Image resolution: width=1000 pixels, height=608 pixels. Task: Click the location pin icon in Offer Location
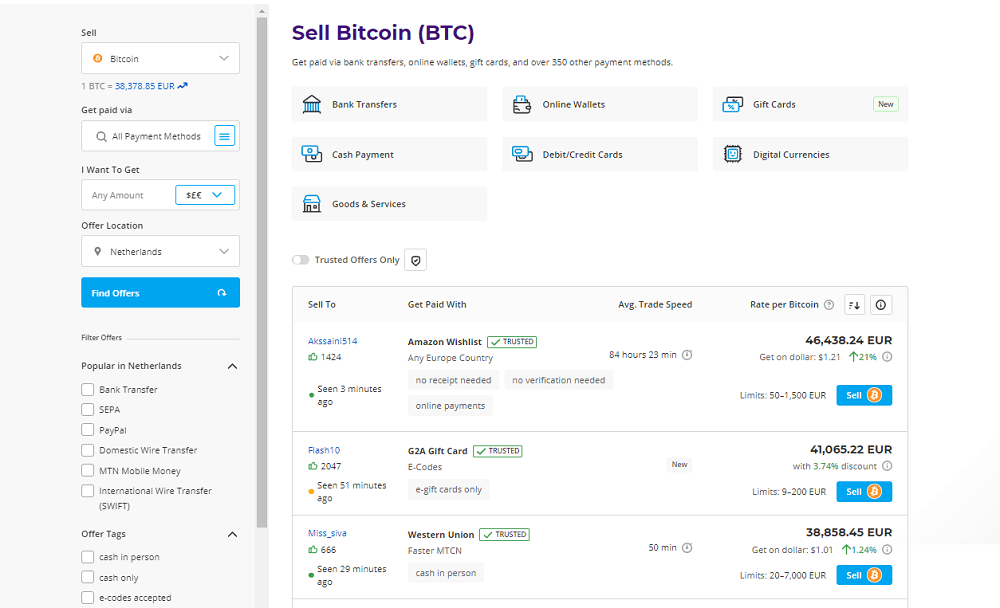(98, 251)
